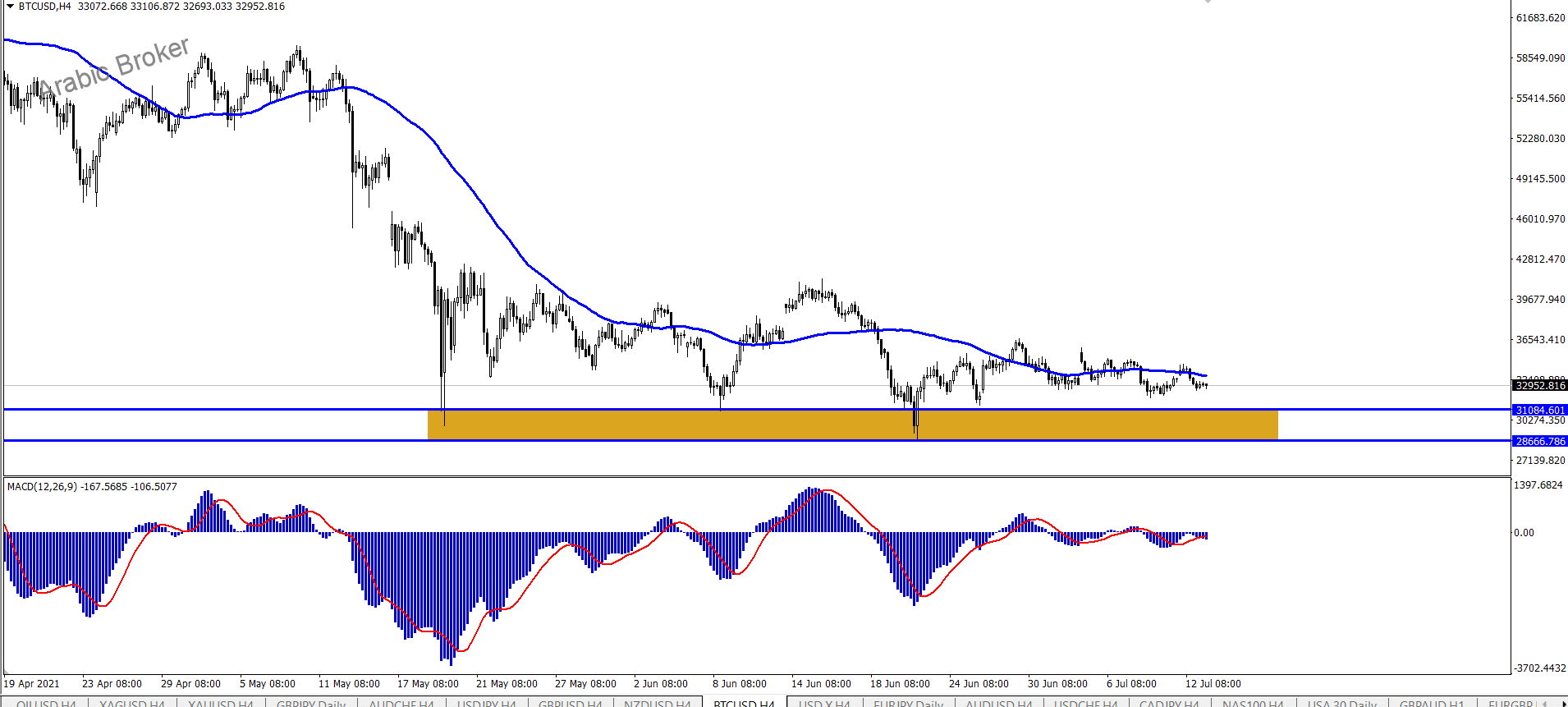1568x707 pixels.
Task: Click the 39677.940 price scale value
Action: [x=1540, y=299]
